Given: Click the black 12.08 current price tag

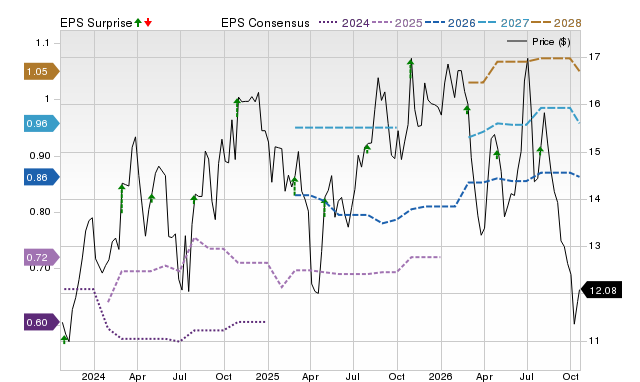Looking at the screenshot, I should coord(601,290).
